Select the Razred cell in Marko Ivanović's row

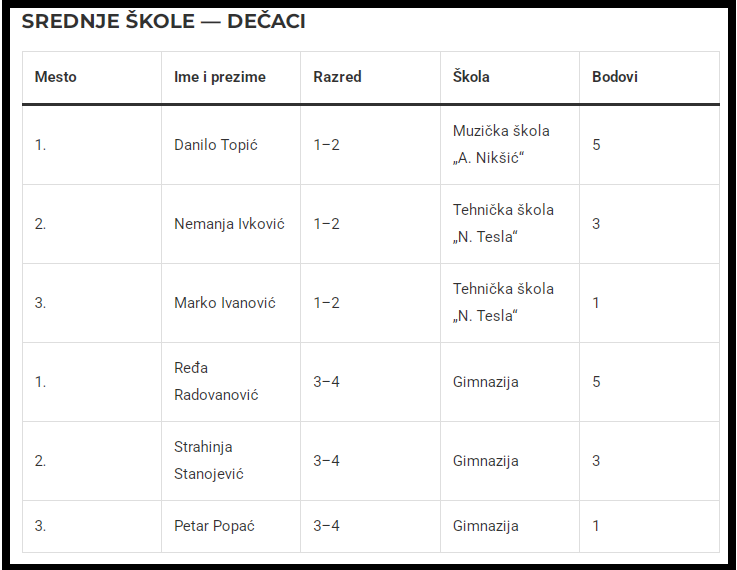pos(327,303)
